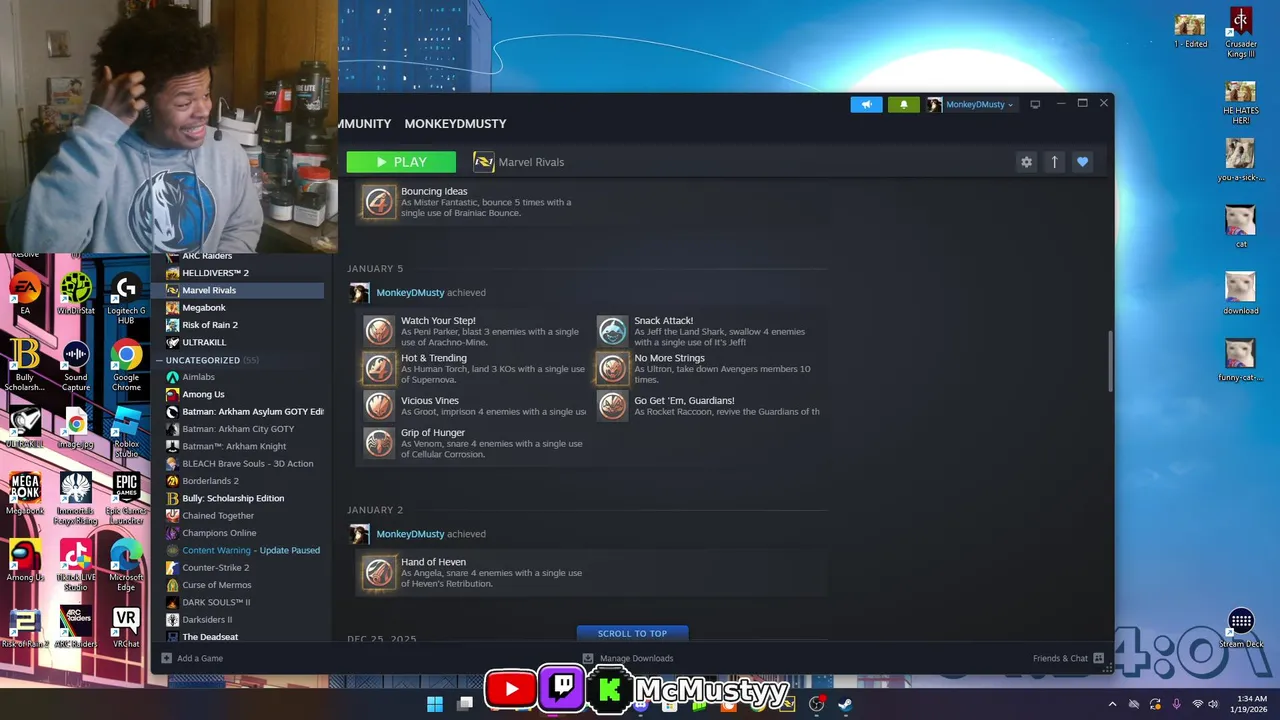Screen dimensions: 1280x720
Task: Click the green PLAY button
Action: 401,162
